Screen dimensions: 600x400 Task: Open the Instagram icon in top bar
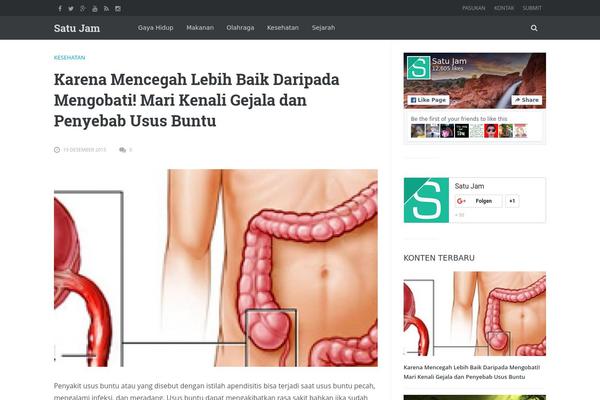point(118,8)
